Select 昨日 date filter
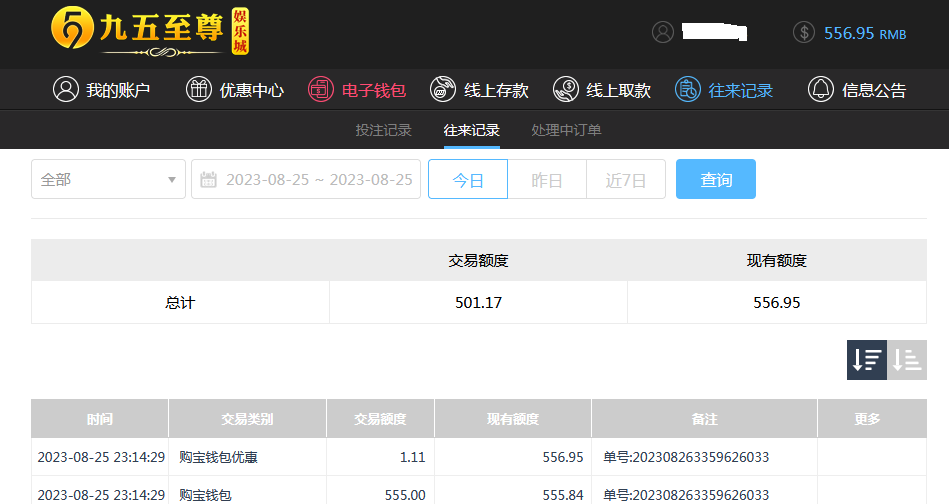Viewport: 949px width, 504px height. click(547, 179)
